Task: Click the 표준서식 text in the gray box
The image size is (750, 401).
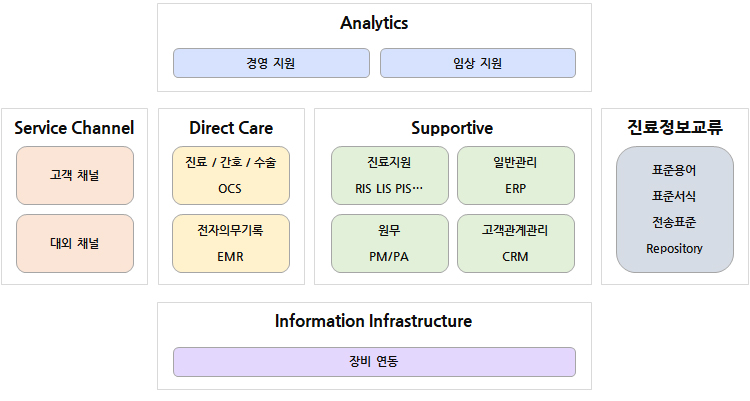Action: [x=674, y=196]
